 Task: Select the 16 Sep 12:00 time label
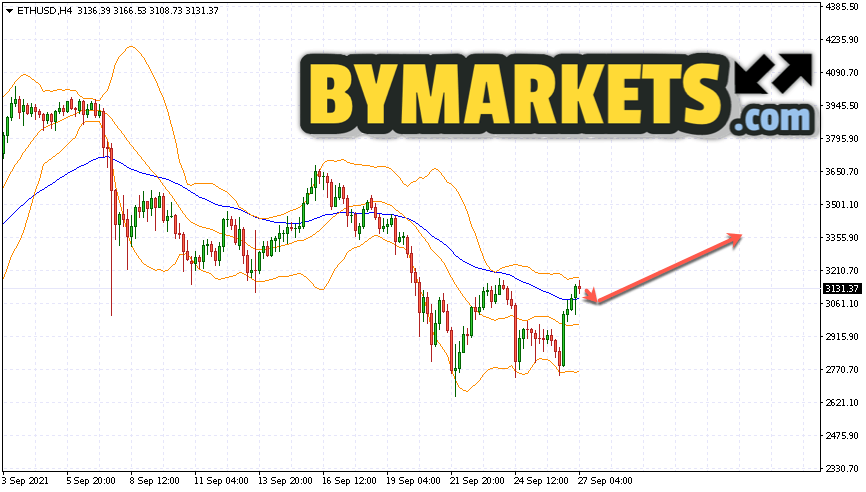coord(348,481)
